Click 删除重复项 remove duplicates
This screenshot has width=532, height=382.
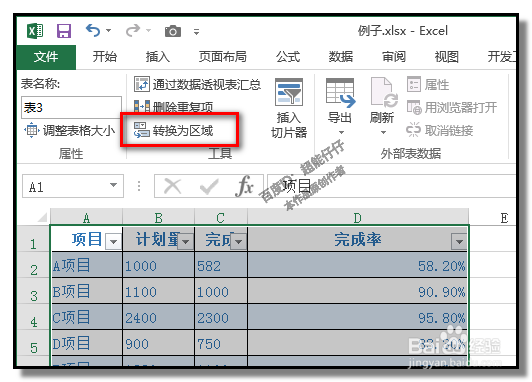coord(173,107)
